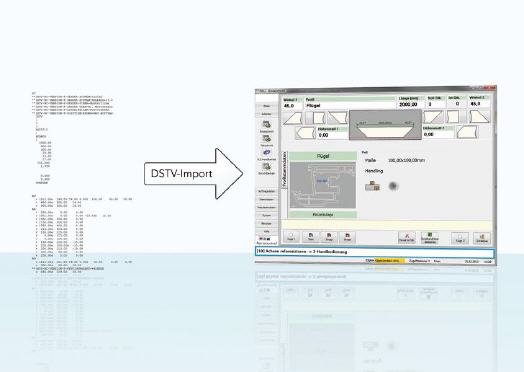Screen dimensions: 524x372
Task: Click the Profil name field containing Flügel
Action: [x=350, y=105]
